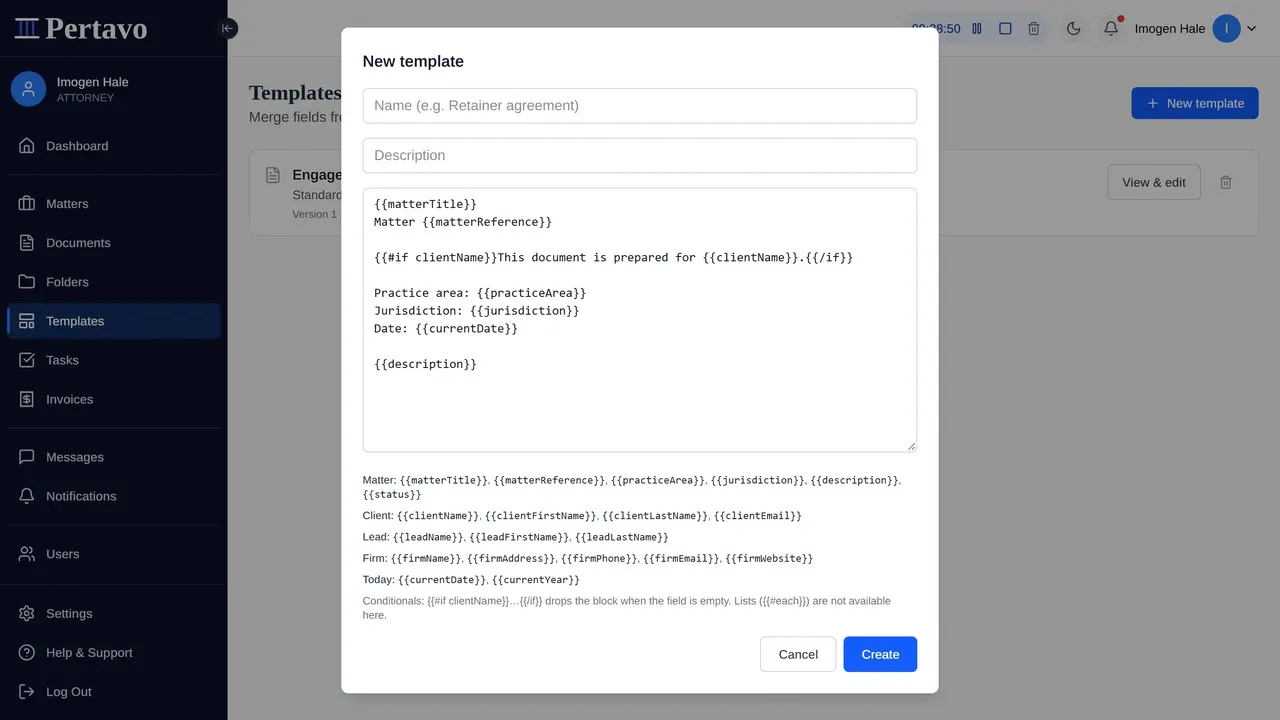Click the {{firmWebsite}} merge field text
Viewport: 1280px width, 720px height.
(769, 559)
